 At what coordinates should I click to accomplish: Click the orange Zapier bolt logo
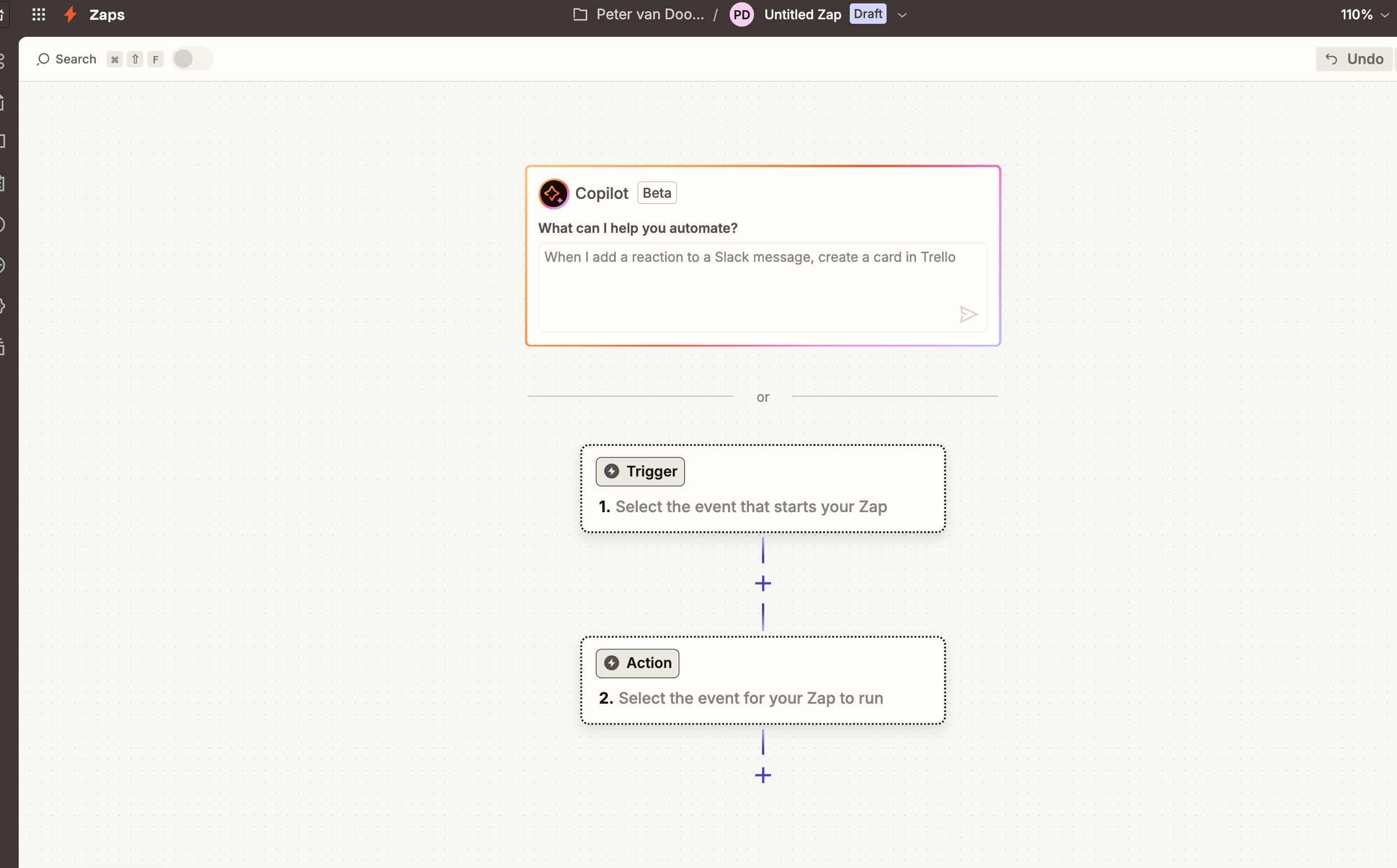(71, 14)
